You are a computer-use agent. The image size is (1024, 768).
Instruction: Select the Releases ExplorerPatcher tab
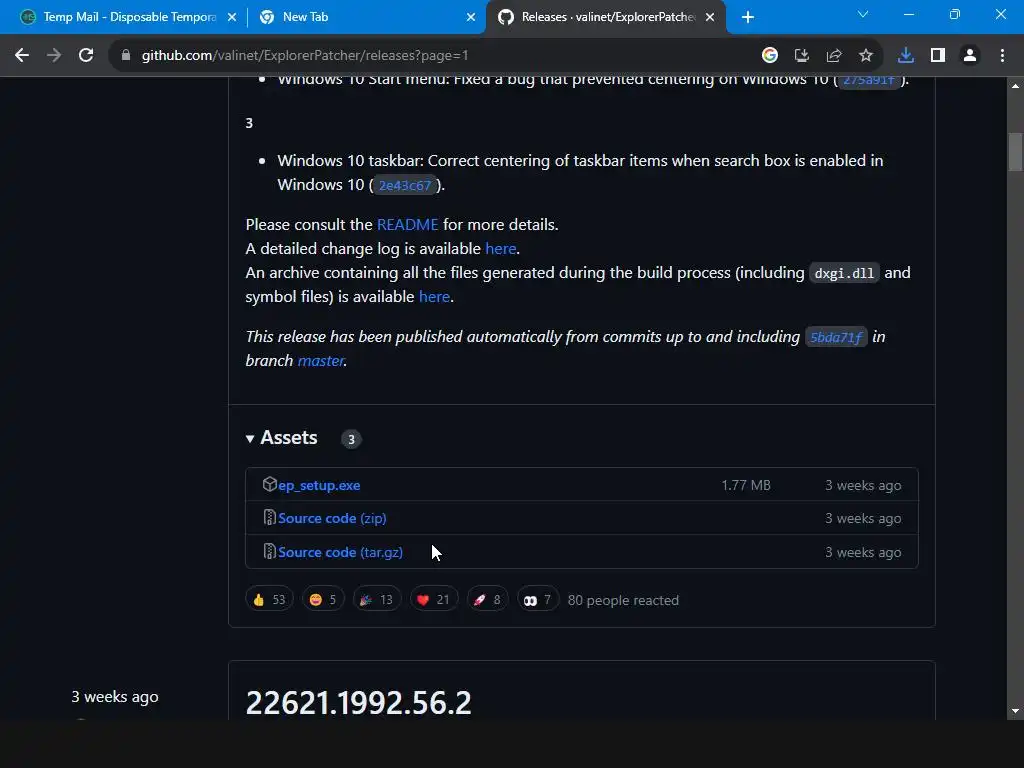click(605, 17)
